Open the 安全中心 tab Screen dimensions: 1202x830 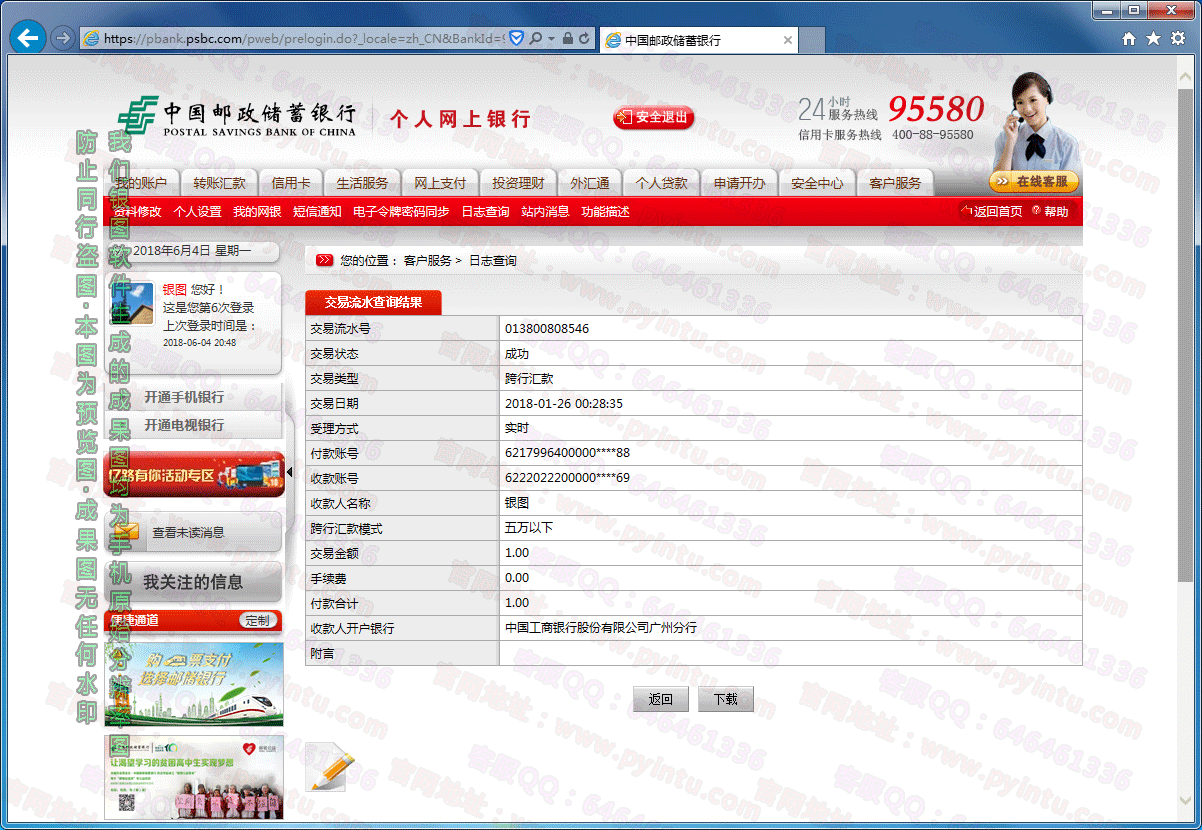coord(817,183)
